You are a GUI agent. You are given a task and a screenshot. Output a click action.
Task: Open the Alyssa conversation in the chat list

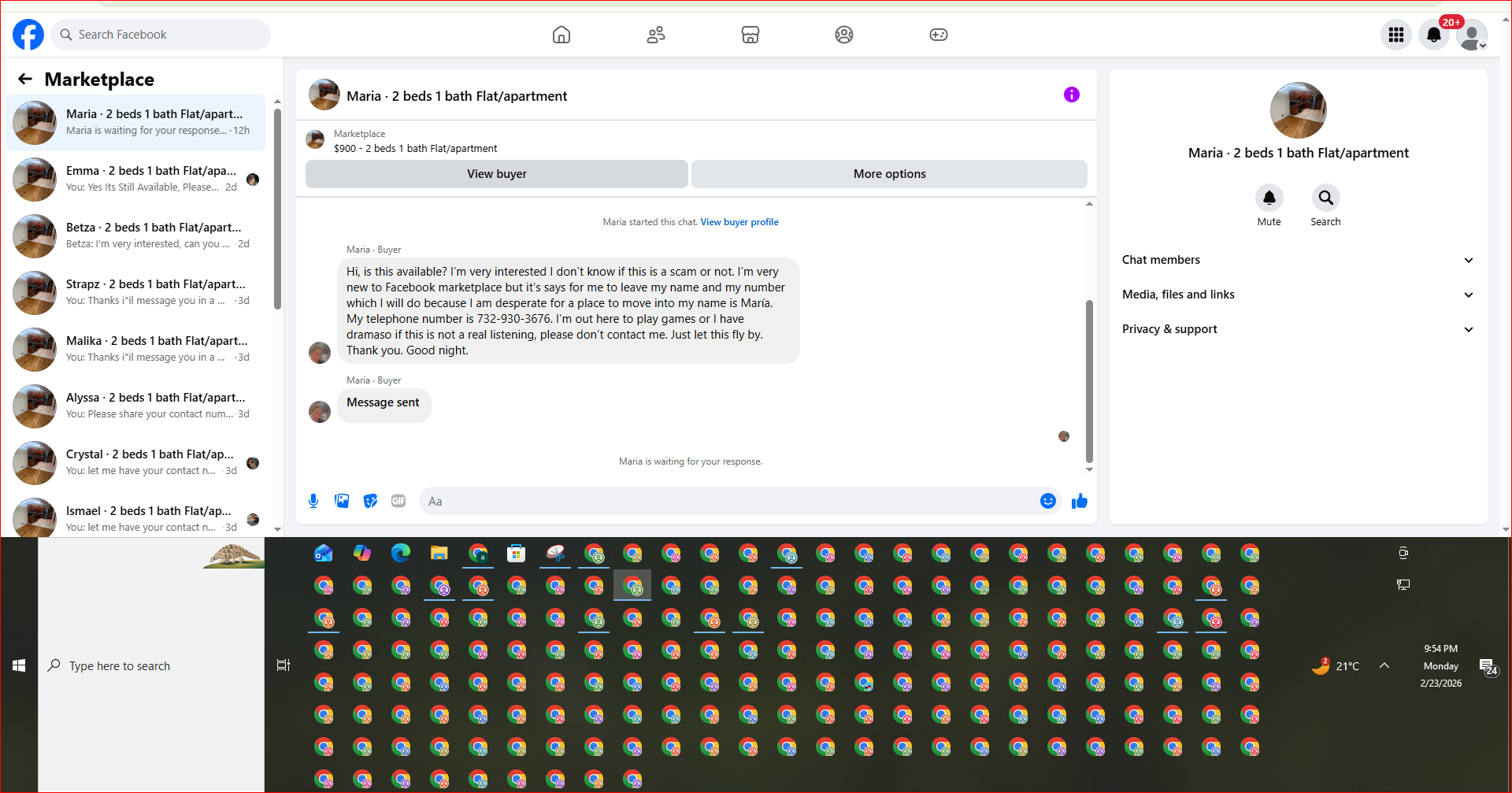pyautogui.click(x=136, y=406)
